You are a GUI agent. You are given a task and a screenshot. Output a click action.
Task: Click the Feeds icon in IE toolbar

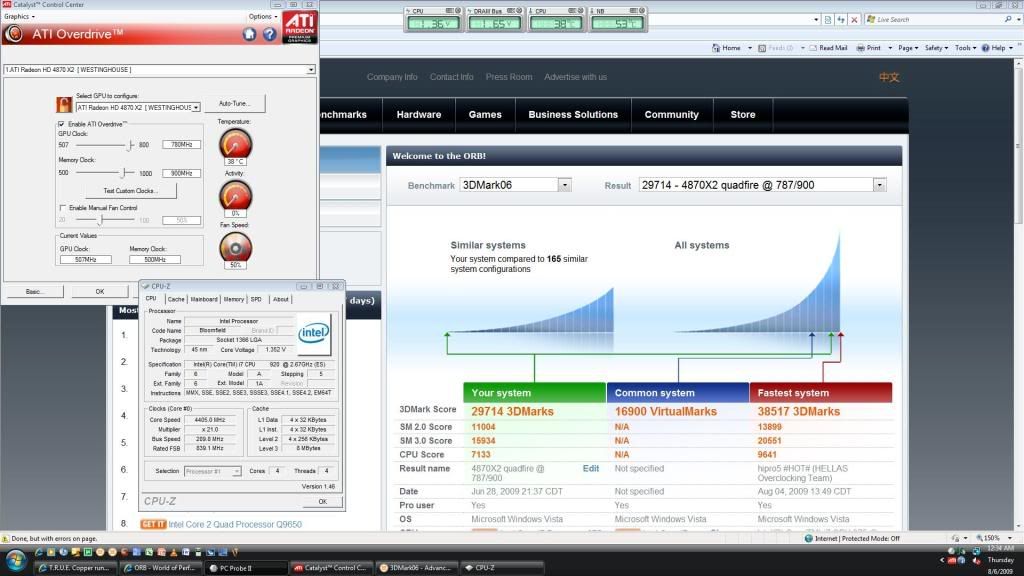tap(761, 48)
